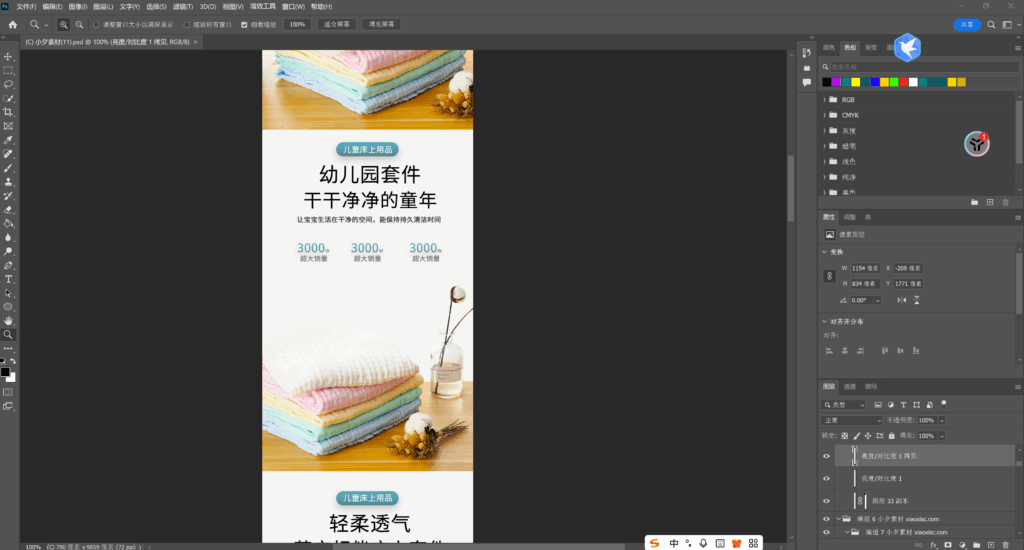
Task: Expand the RGB swatch folder
Action: click(825, 100)
